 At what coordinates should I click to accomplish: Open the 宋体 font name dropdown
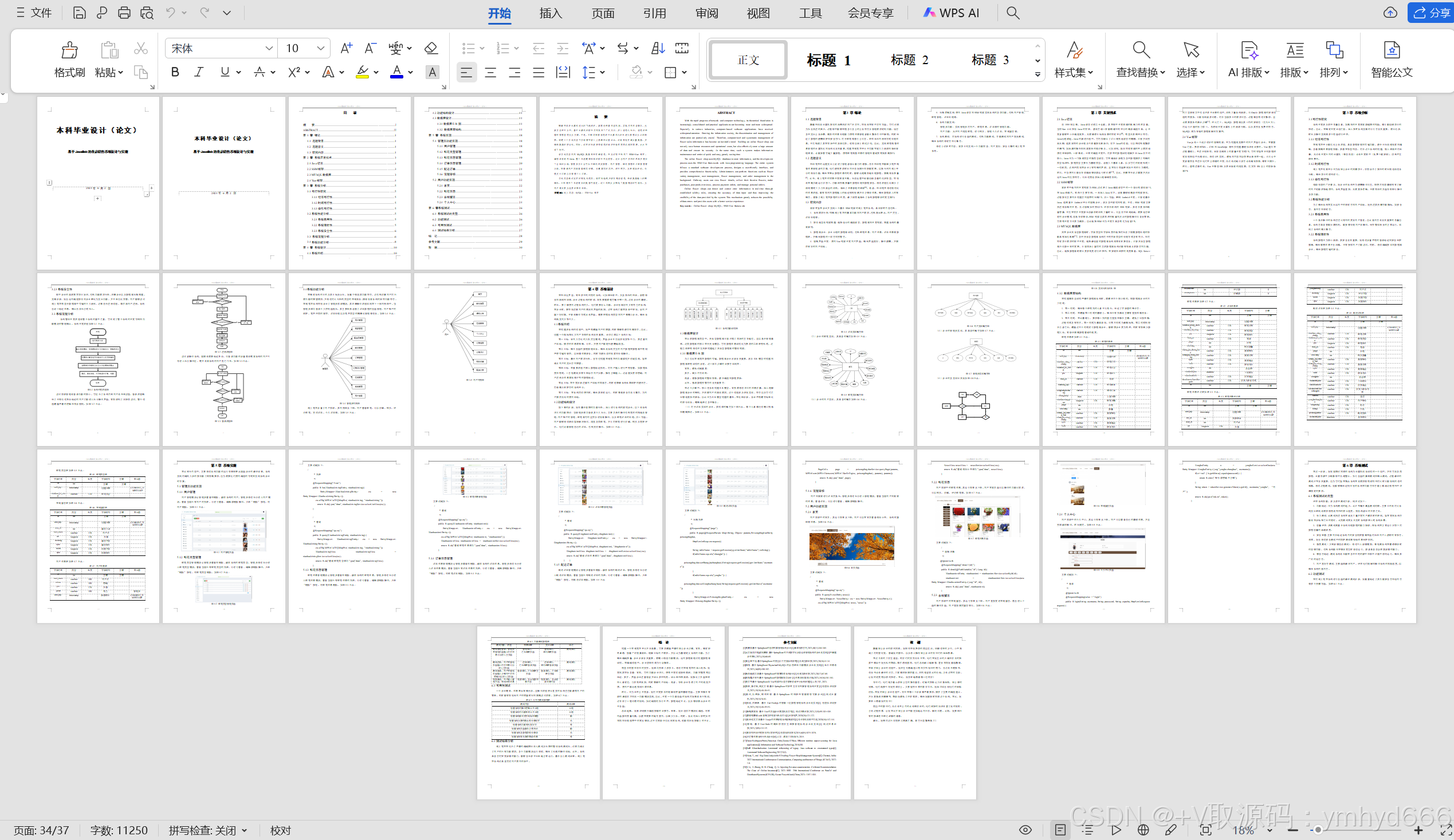268,49
